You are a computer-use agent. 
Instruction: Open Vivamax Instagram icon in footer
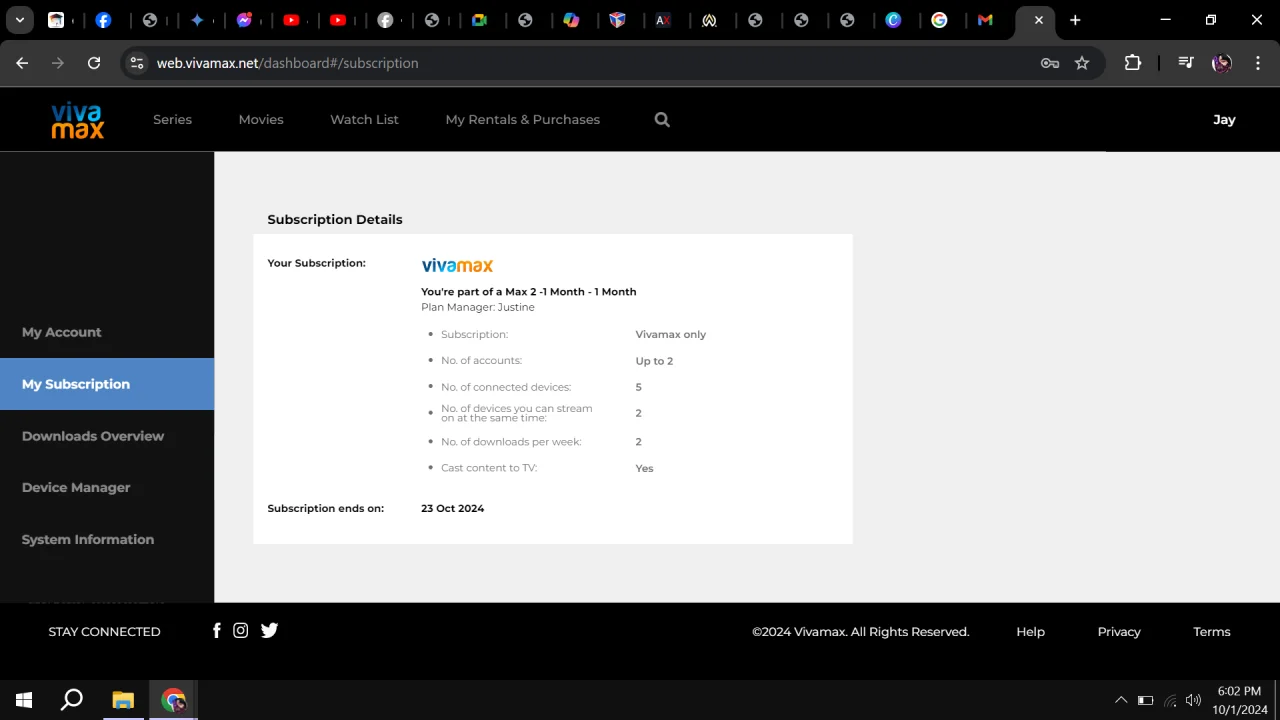click(240, 630)
